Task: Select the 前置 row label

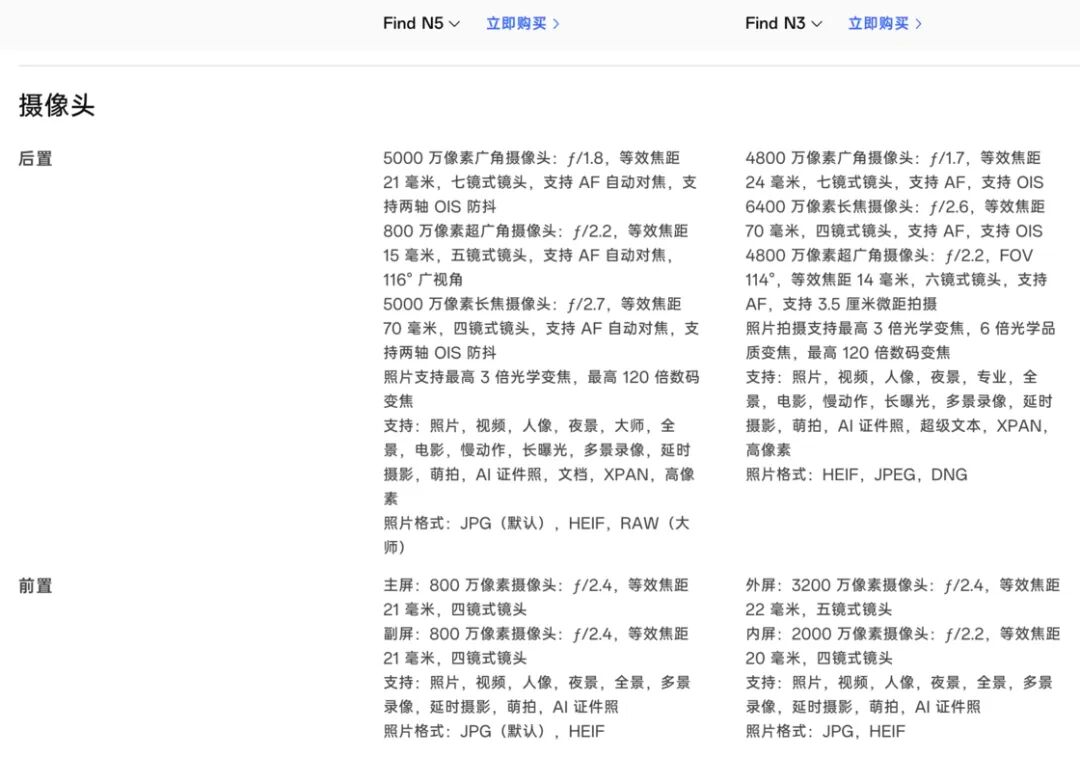Action: (35, 585)
